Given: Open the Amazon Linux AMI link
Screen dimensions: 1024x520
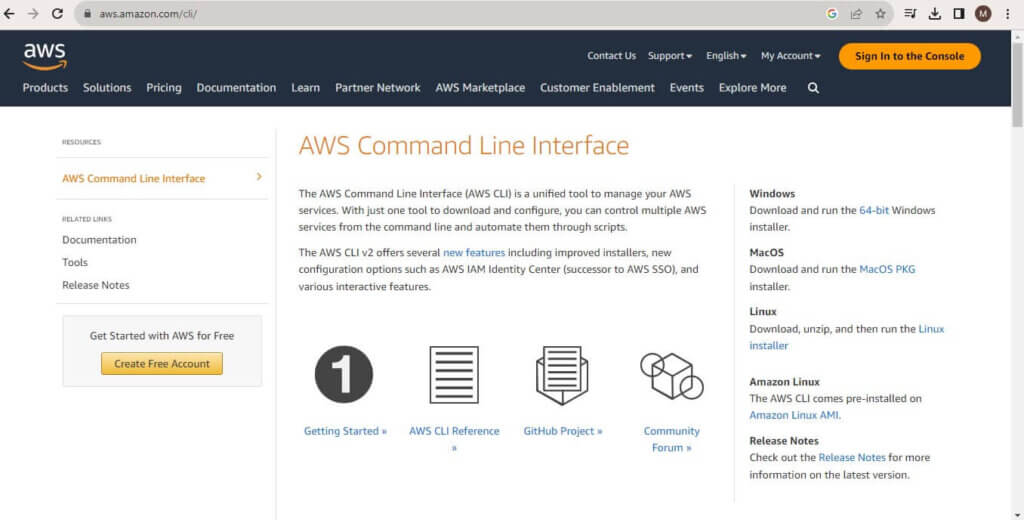Looking at the screenshot, I should [x=794, y=415].
